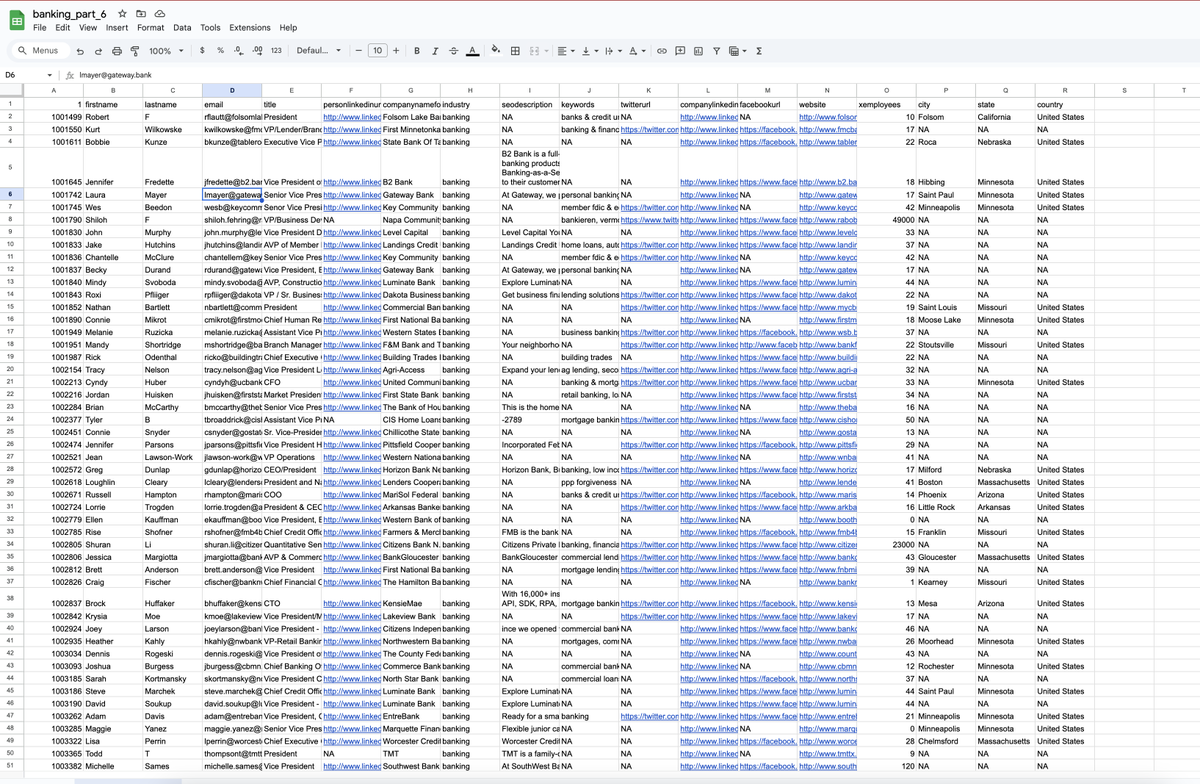Screen dimensions: 1200x784
Task: Format the selection as currency
Action: pyautogui.click(x=203, y=51)
